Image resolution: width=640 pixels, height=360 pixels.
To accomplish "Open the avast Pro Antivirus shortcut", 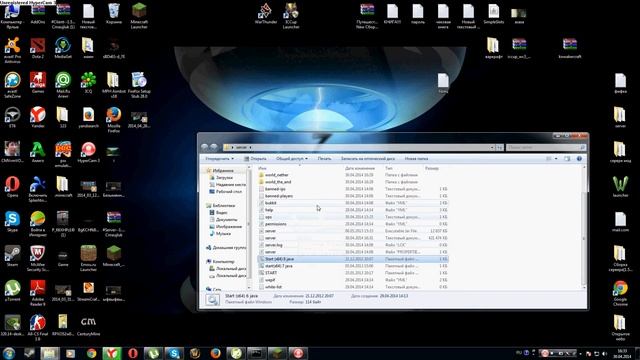I will click(12, 50).
